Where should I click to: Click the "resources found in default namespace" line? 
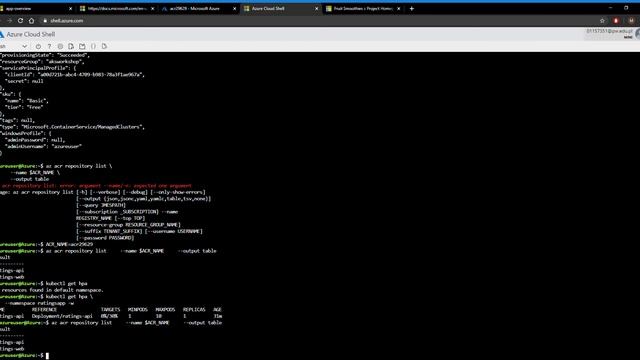[52, 290]
